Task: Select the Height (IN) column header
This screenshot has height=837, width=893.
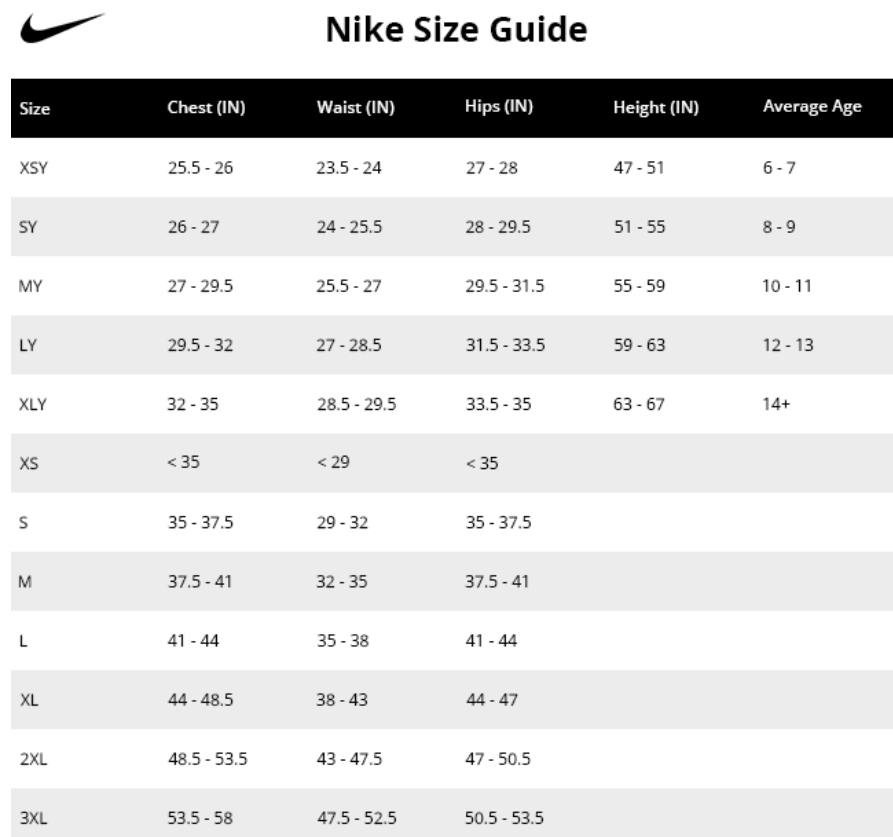Action: pyautogui.click(x=656, y=107)
